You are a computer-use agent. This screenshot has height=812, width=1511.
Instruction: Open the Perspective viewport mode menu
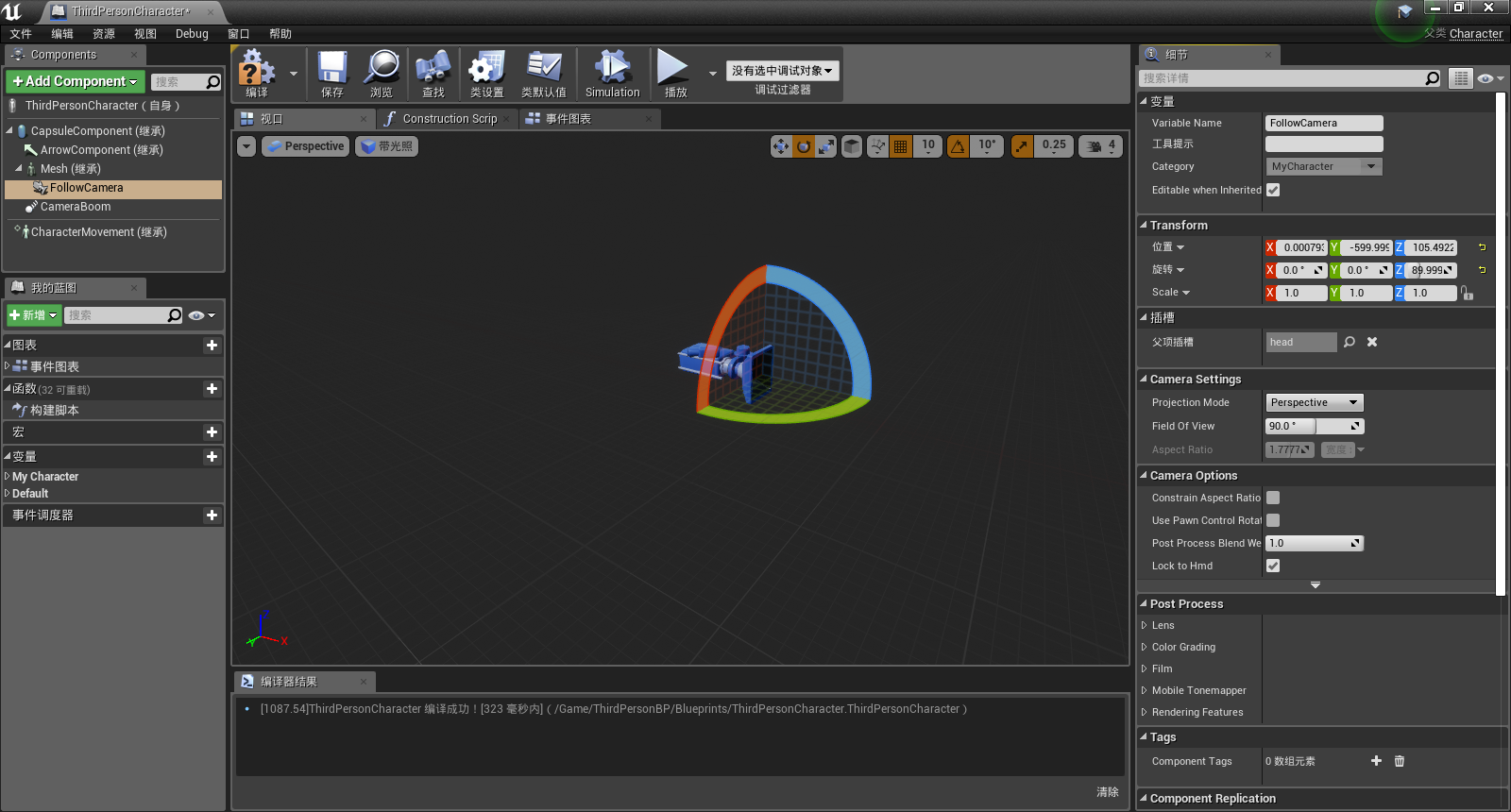(305, 146)
